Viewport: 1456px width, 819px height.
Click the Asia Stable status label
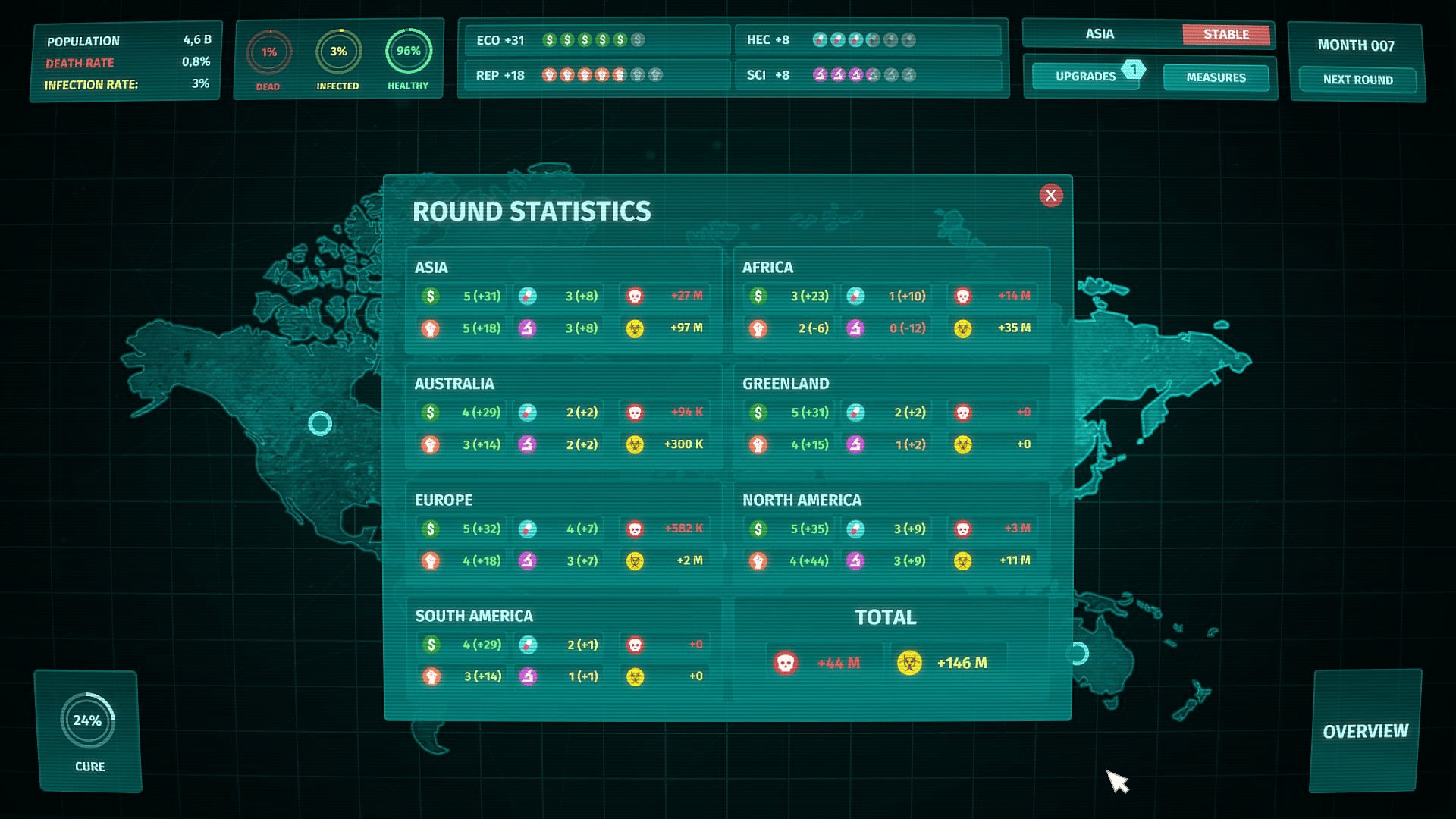pos(1225,34)
